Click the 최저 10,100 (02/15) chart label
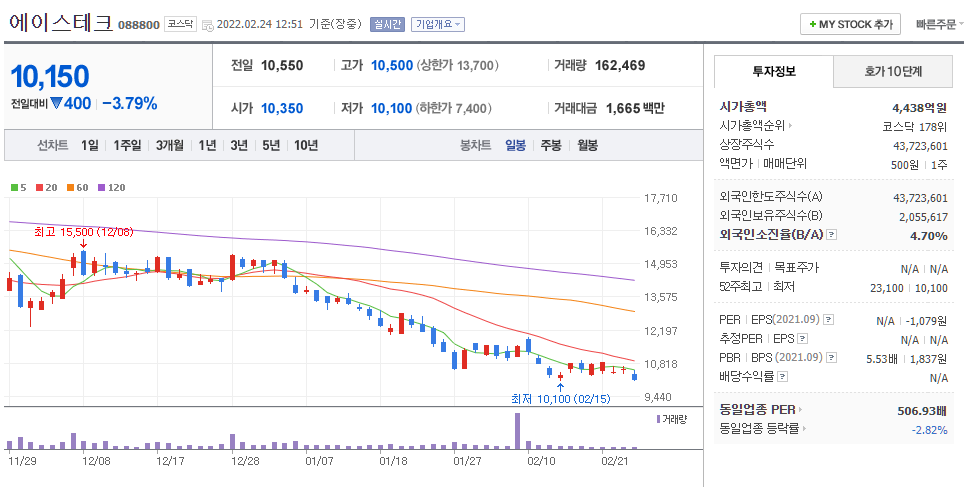 click(561, 399)
